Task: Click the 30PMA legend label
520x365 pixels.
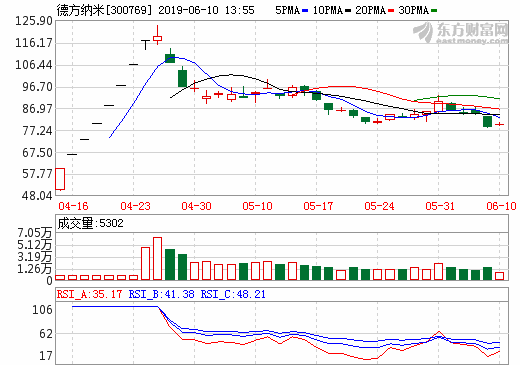Action: 414,10
